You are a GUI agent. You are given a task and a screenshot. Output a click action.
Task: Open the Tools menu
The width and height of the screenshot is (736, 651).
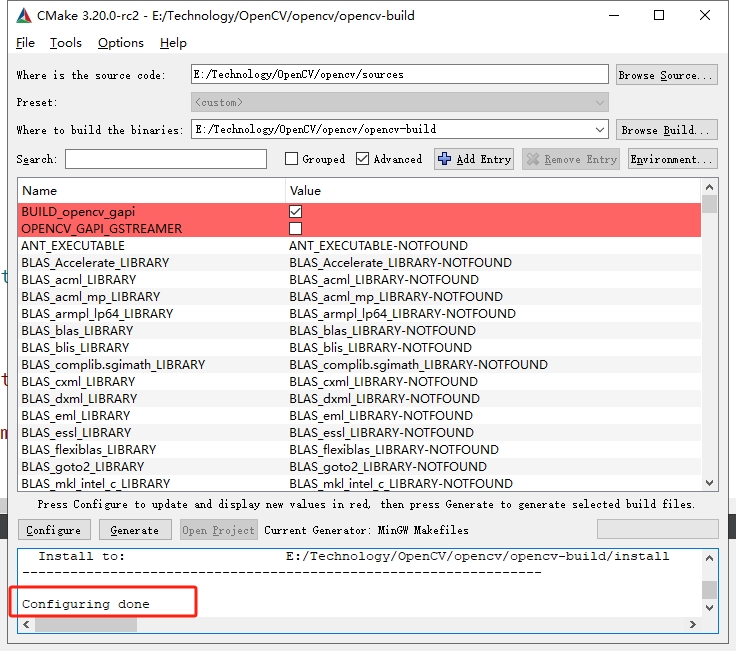66,43
